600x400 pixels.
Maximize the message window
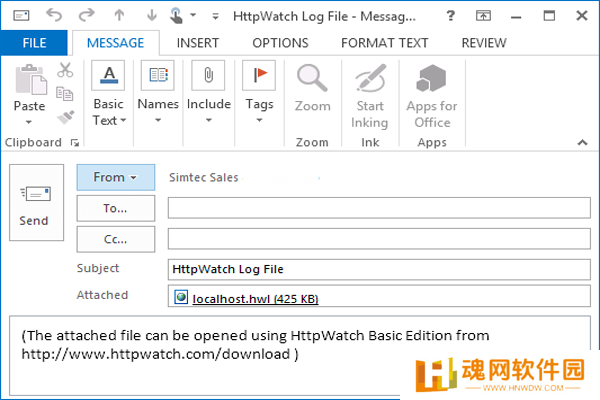(x=549, y=16)
